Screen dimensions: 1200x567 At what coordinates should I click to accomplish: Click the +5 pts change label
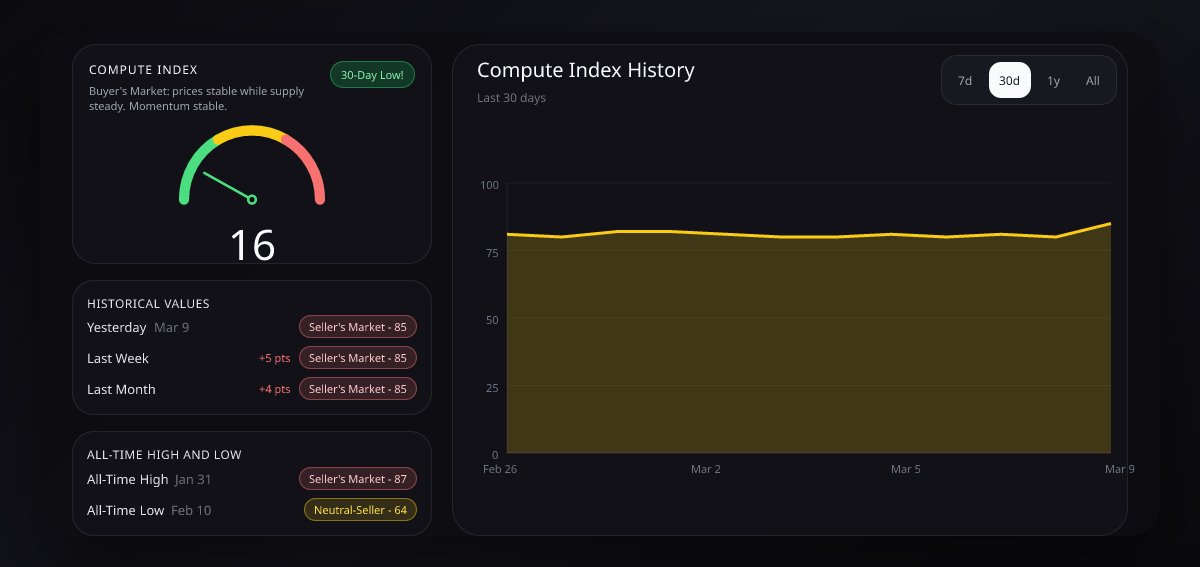click(274, 358)
